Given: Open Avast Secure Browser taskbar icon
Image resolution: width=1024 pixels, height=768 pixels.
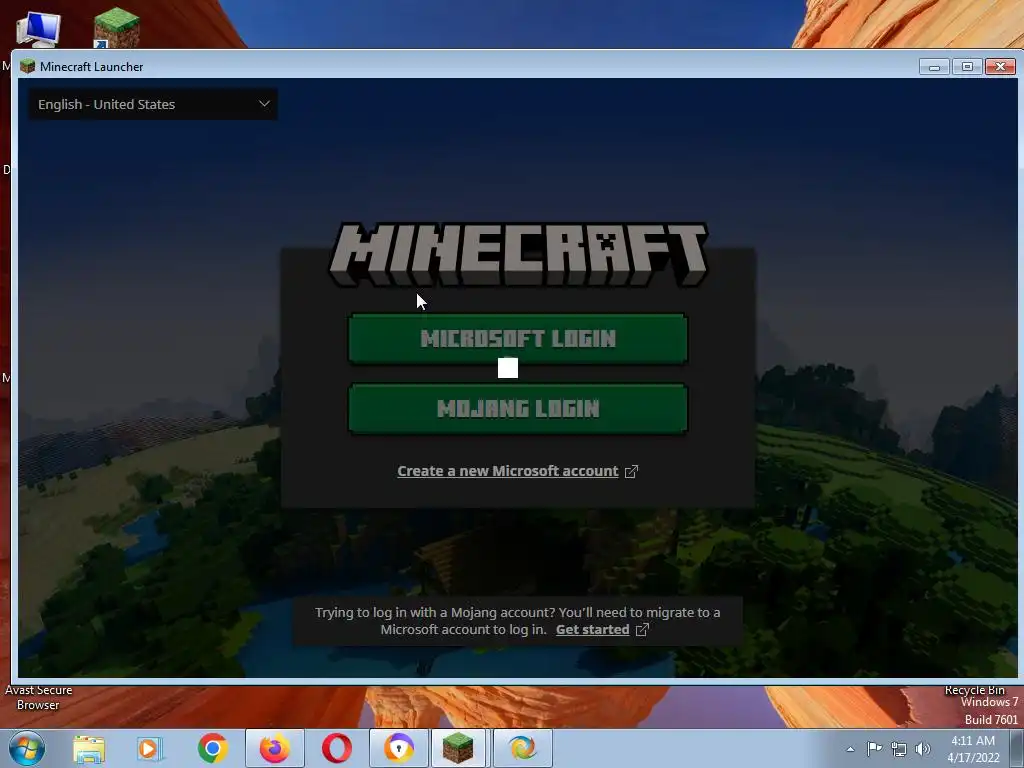Looking at the screenshot, I should pyautogui.click(x=399, y=748).
